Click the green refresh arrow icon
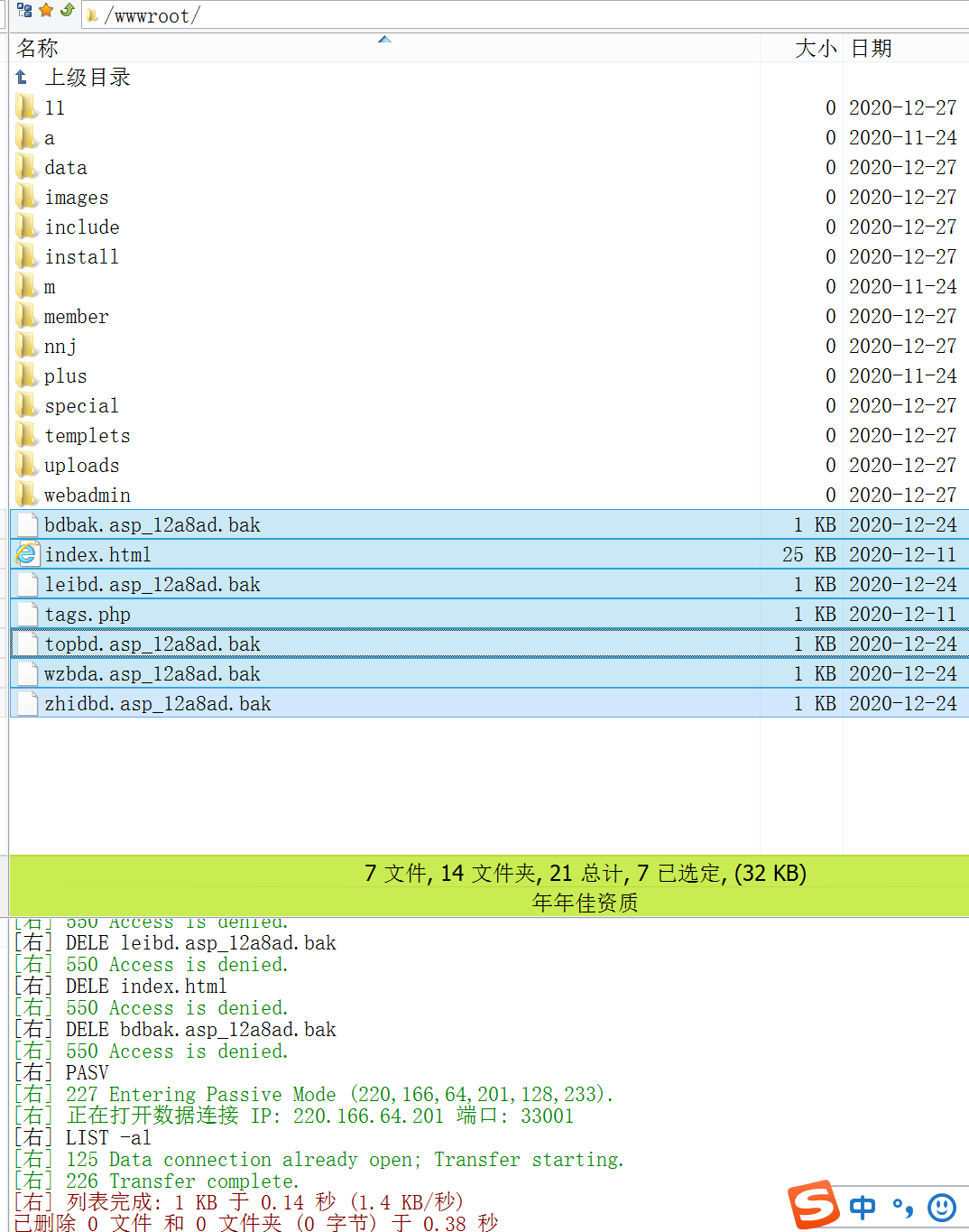 [67, 11]
